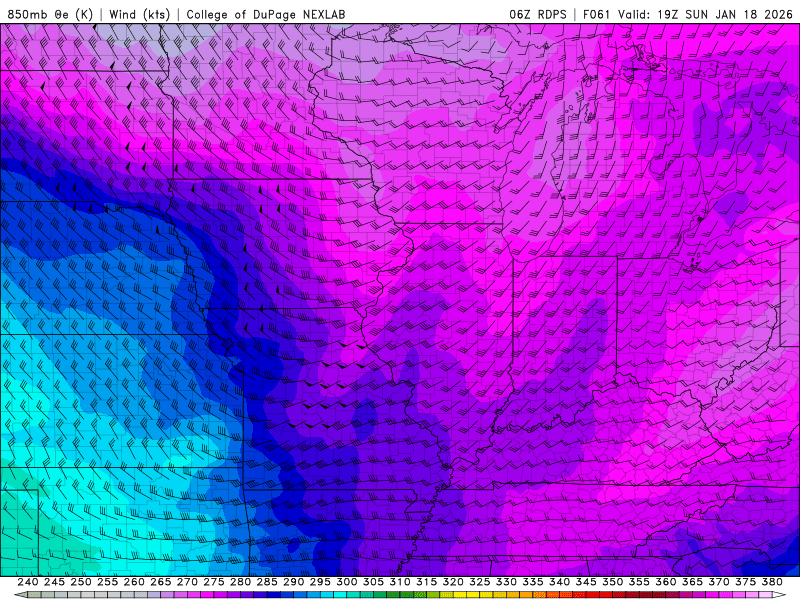
Task: Click the 370 scale label
Action: click(x=718, y=582)
